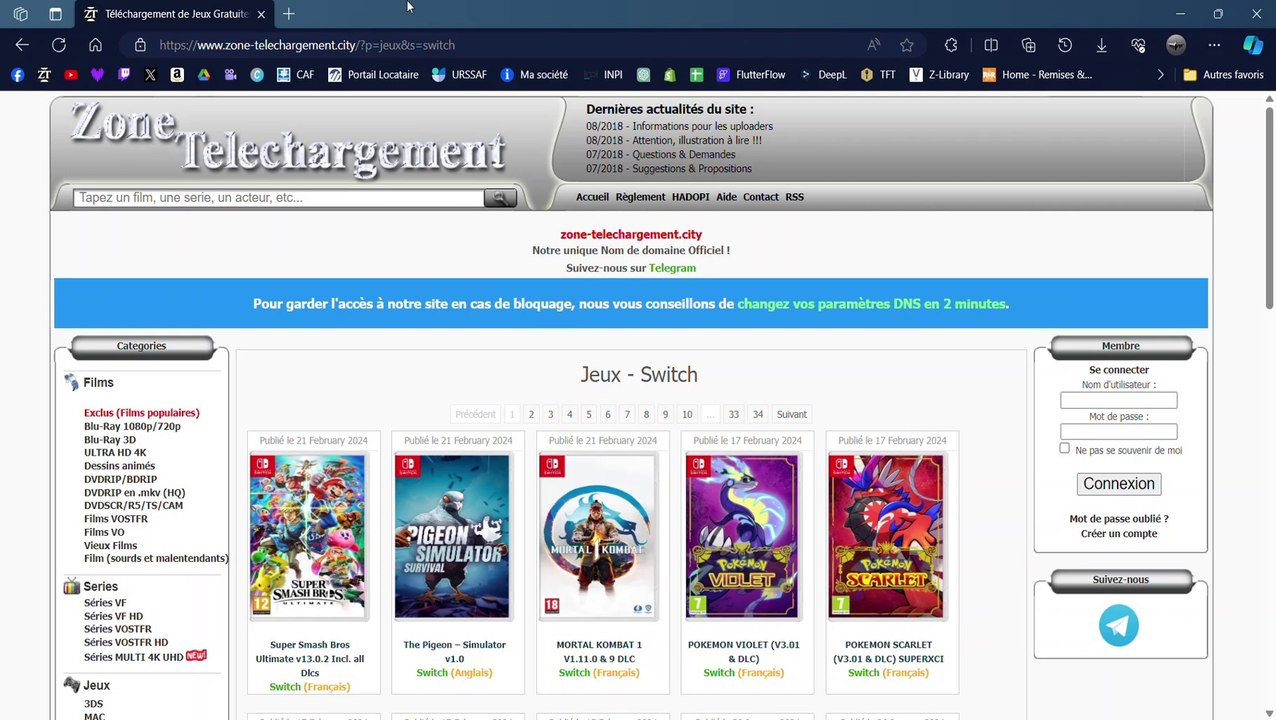
Task: Open the Copilot sidebar icon
Action: coord(1253,45)
